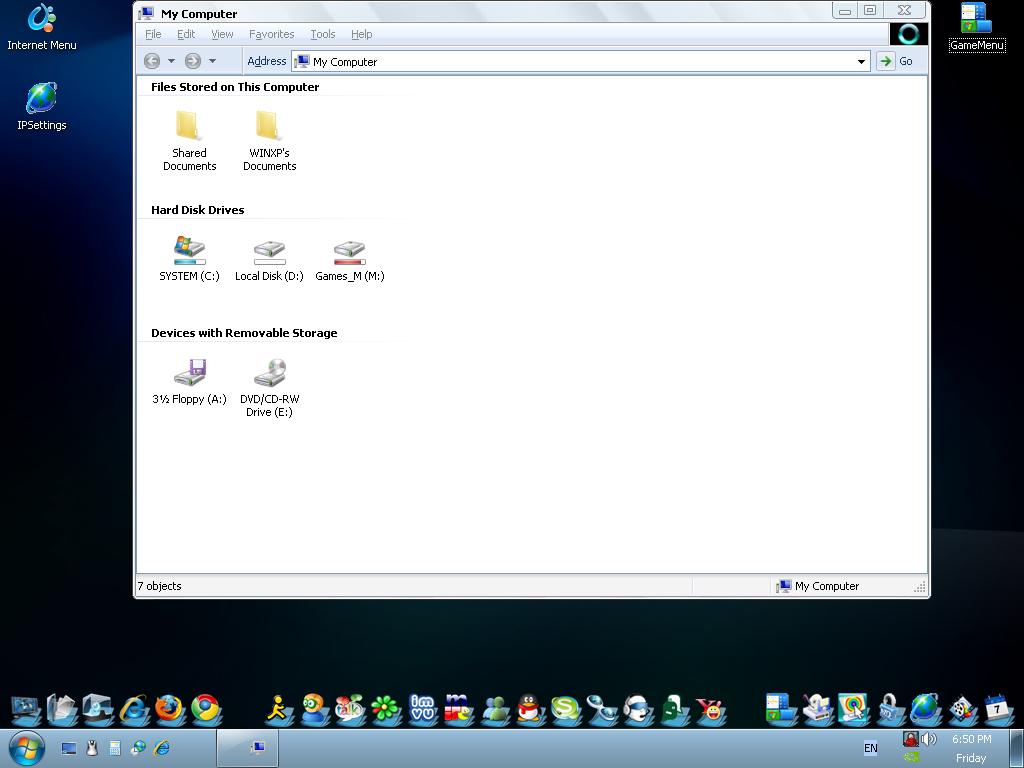Screen dimensions: 1024x768
Task: Open the Internet Menu desktop icon
Action: click(x=42, y=27)
